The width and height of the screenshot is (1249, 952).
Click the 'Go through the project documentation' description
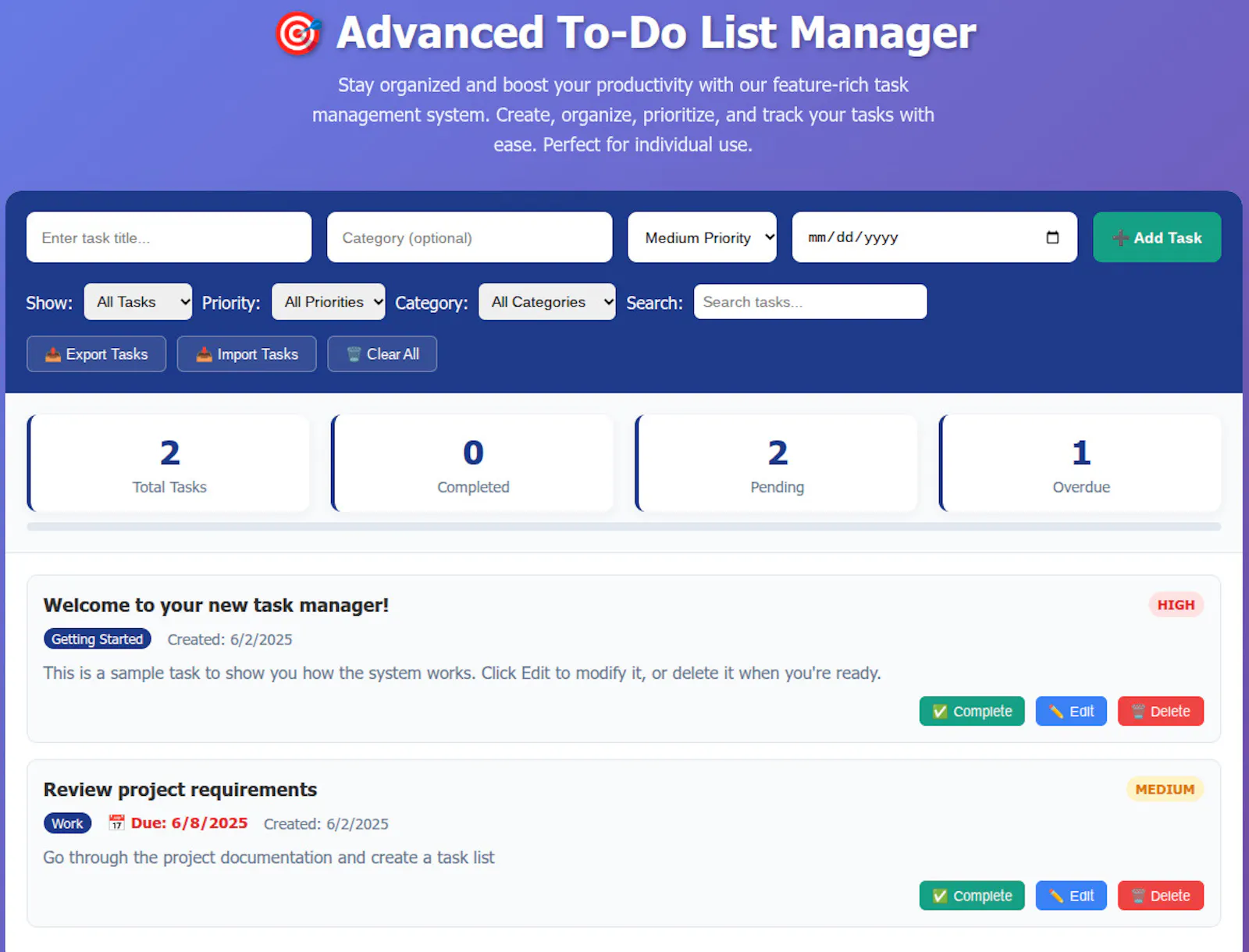269,858
